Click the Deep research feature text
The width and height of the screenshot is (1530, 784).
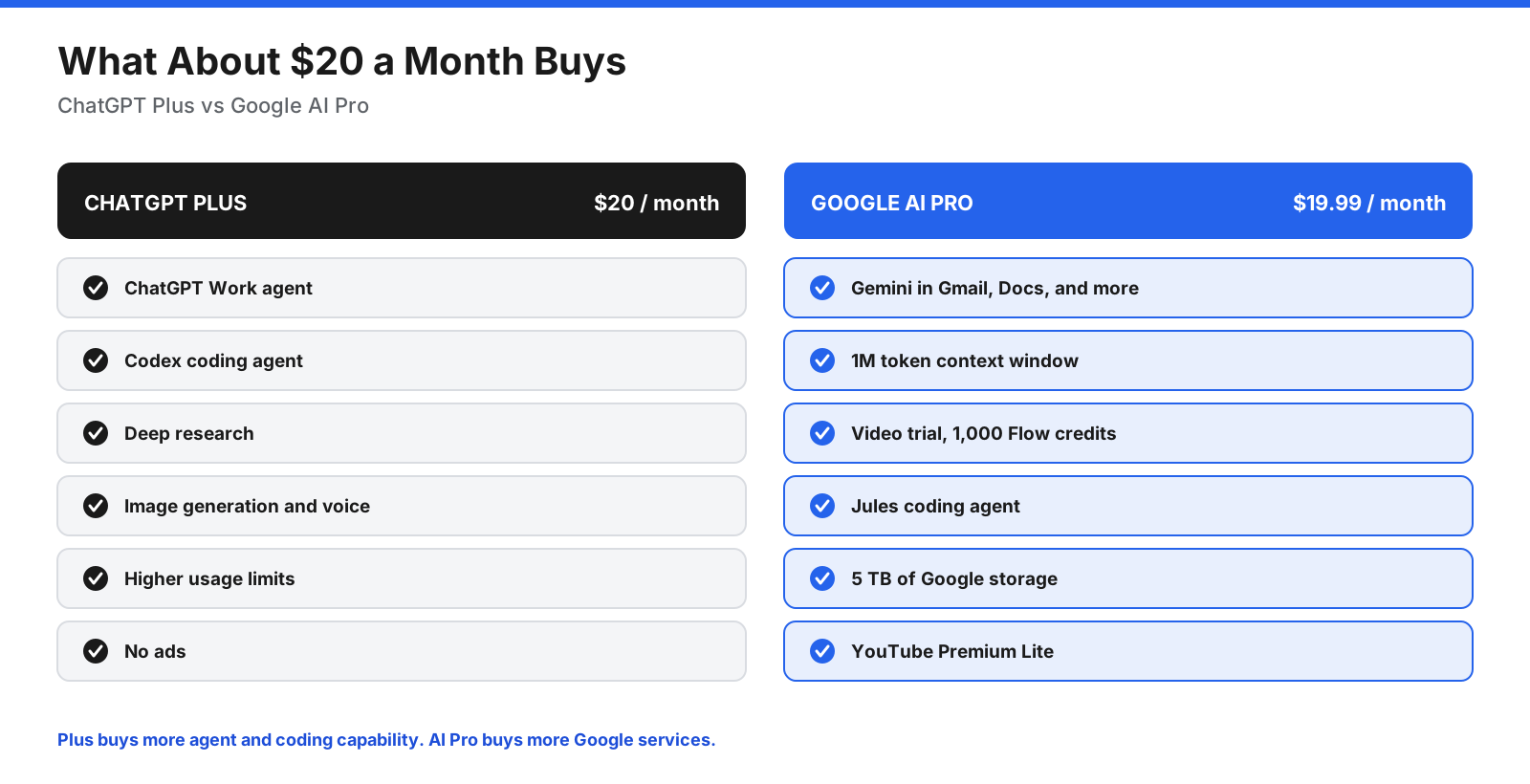point(189,433)
